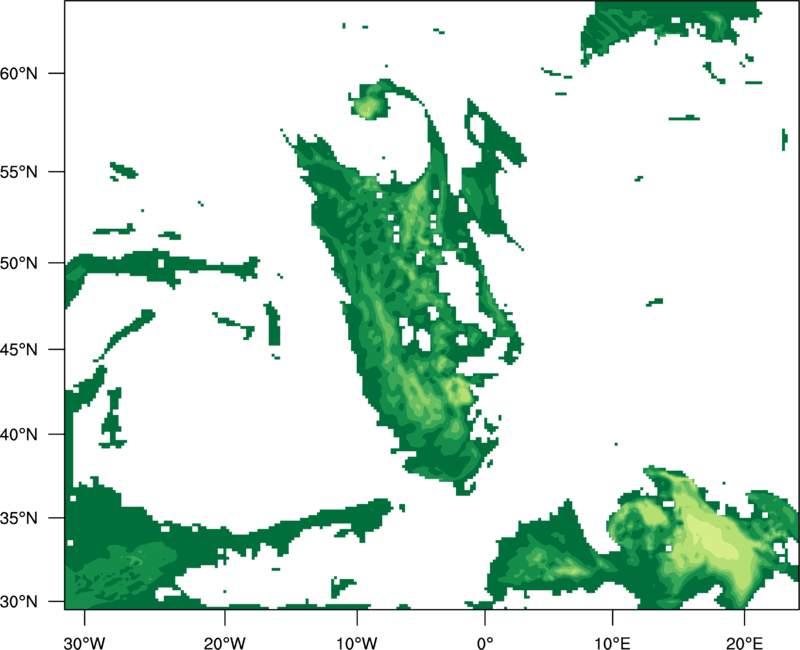The width and height of the screenshot is (800, 650).
Task: Click the 55°N latitude label
Action: [19, 172]
